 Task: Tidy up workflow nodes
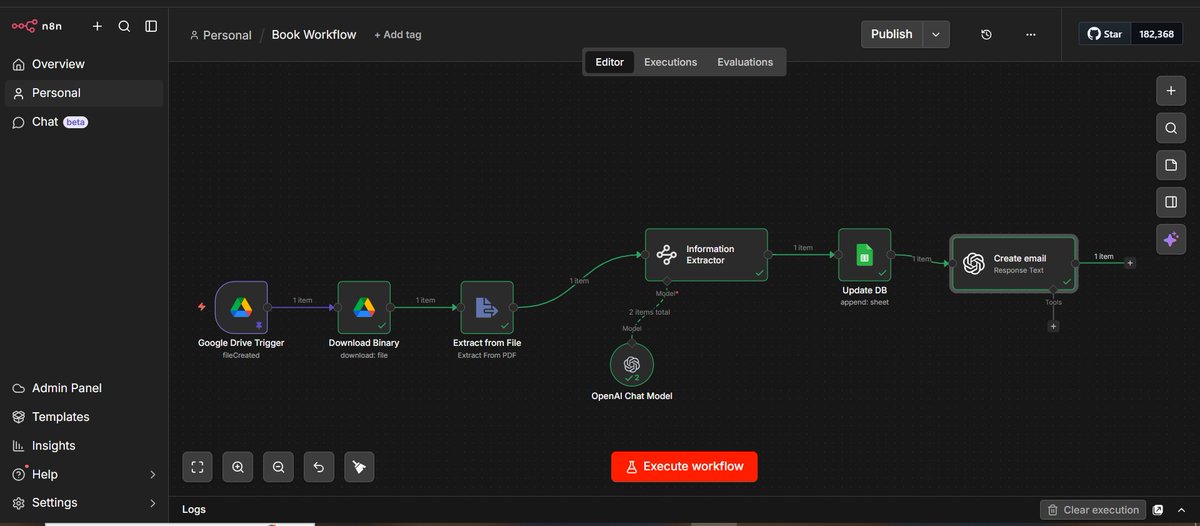359,466
